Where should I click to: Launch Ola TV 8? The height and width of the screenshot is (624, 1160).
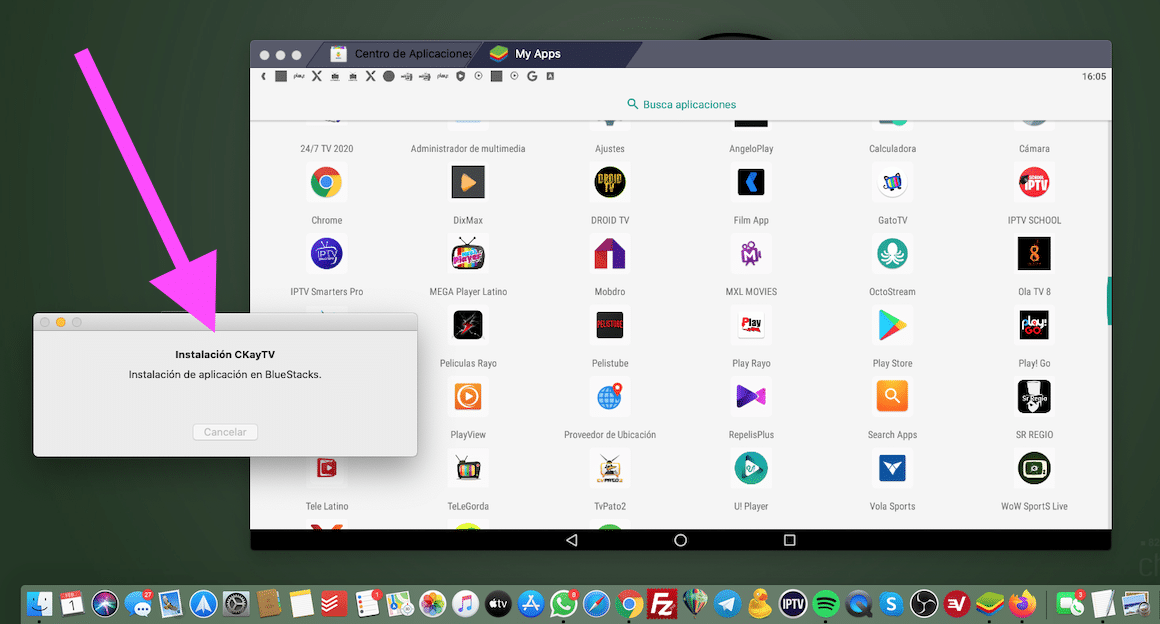pos(1033,254)
